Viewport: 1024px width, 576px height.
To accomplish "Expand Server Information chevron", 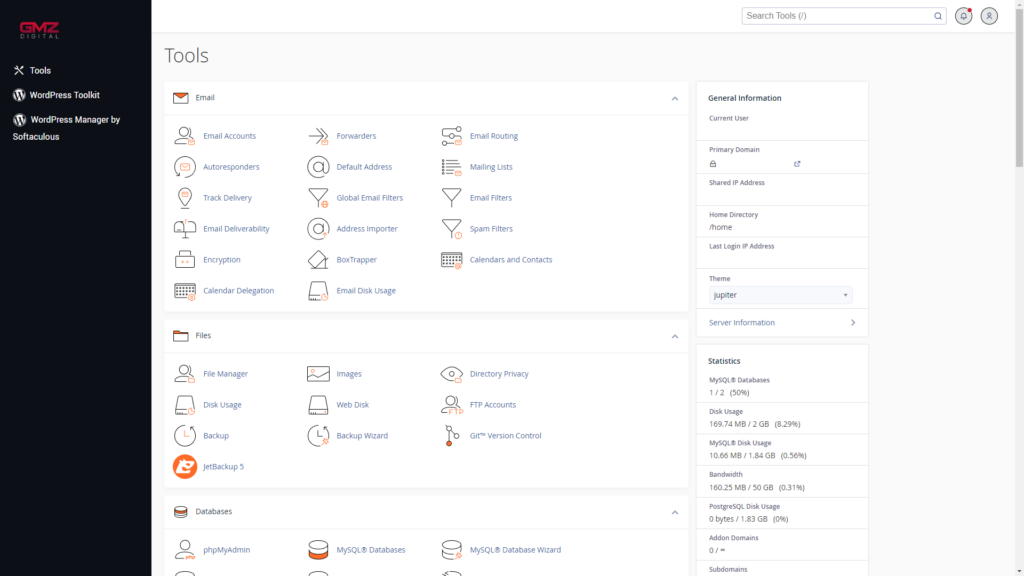I will (x=853, y=323).
